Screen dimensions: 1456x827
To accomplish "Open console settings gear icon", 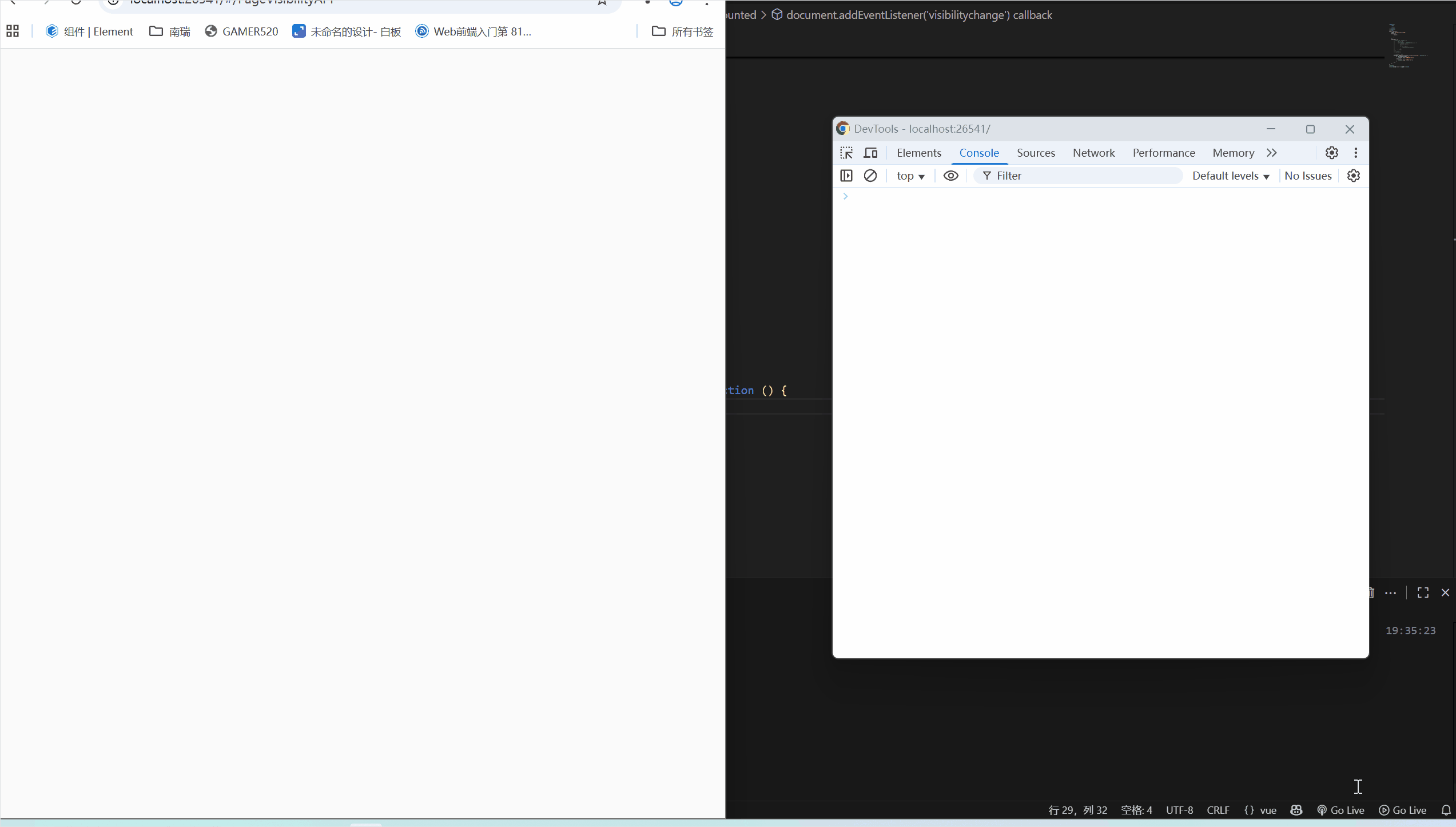I will 1353,176.
